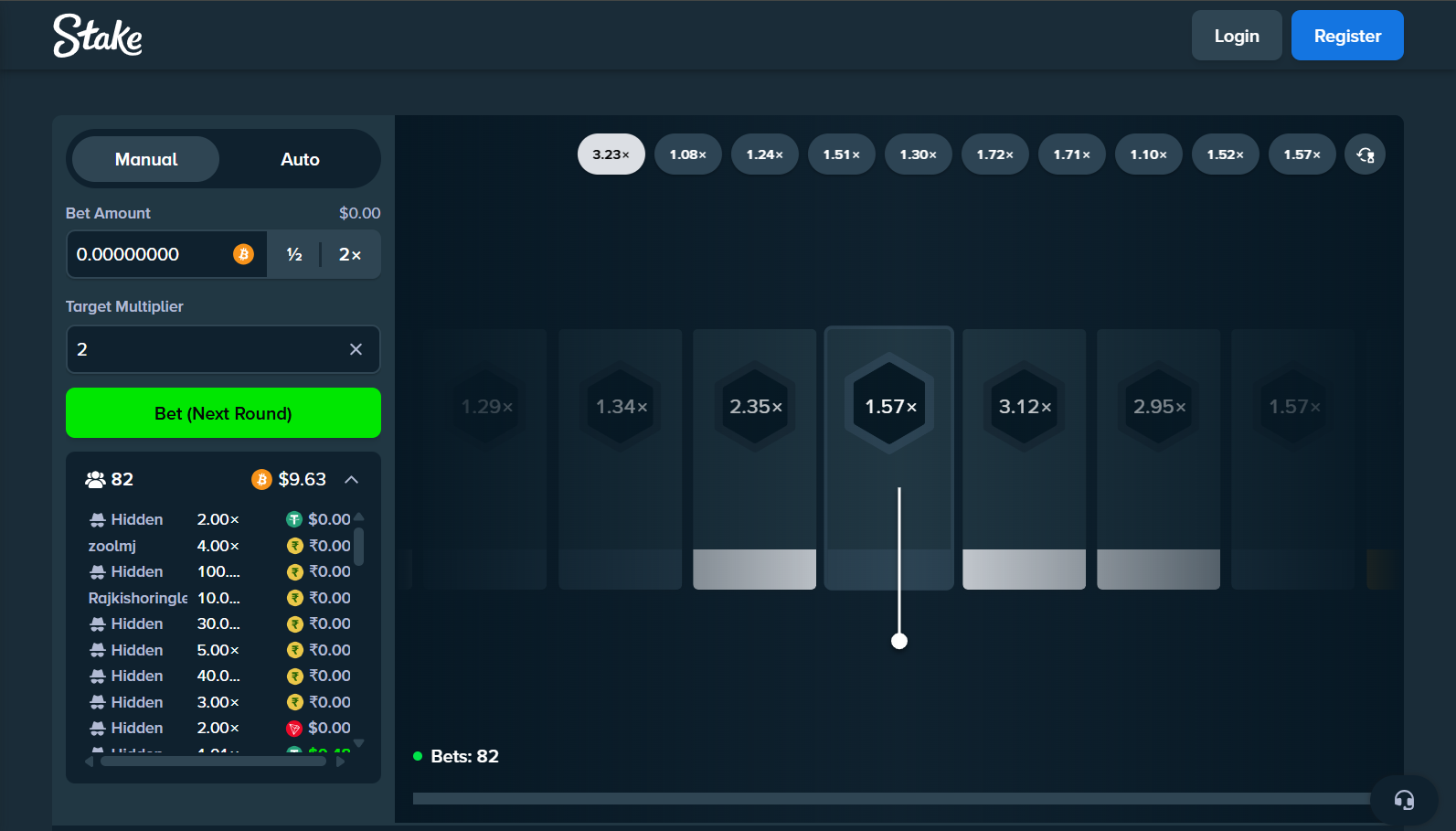Viewport: 1456px width, 831px height.
Task: Click the 3.12× hexagon card
Action: coord(1024,406)
